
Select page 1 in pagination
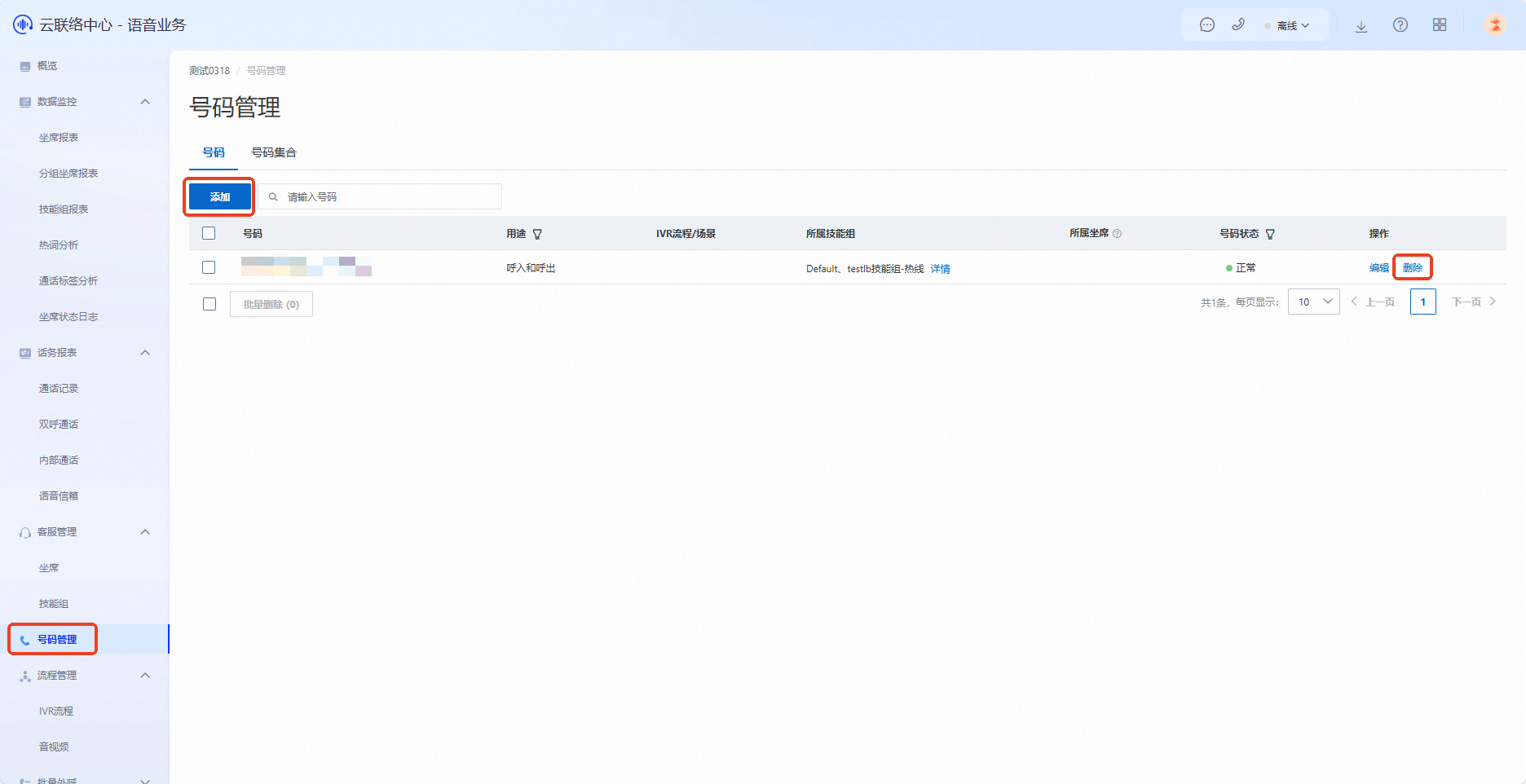1423,302
